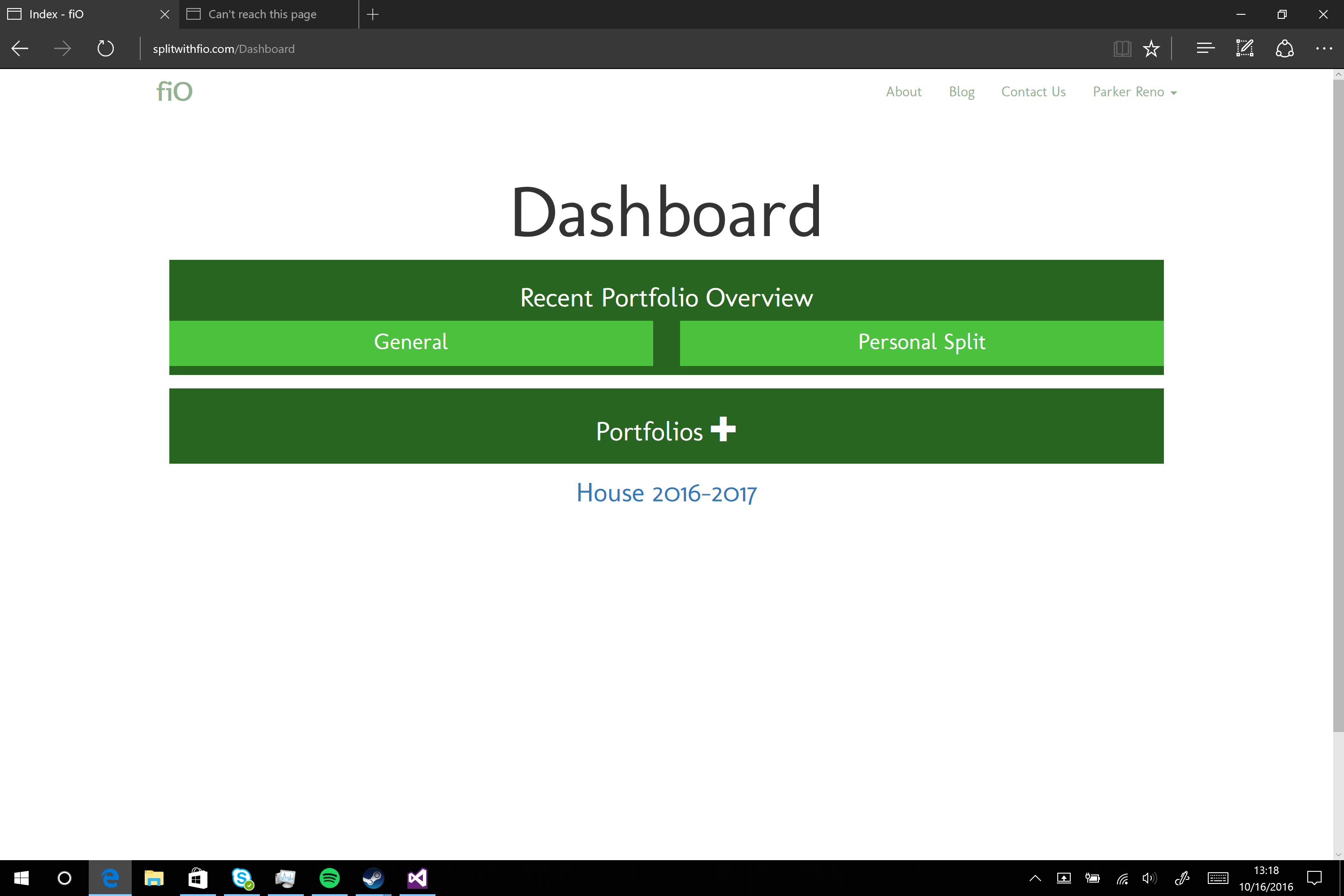1344x896 pixels.
Task: Show hidden system tray icons chevron
Action: pos(1035,878)
